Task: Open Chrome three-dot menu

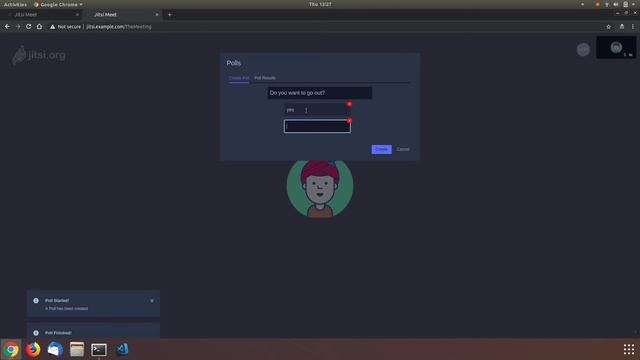Action: pos(633,27)
